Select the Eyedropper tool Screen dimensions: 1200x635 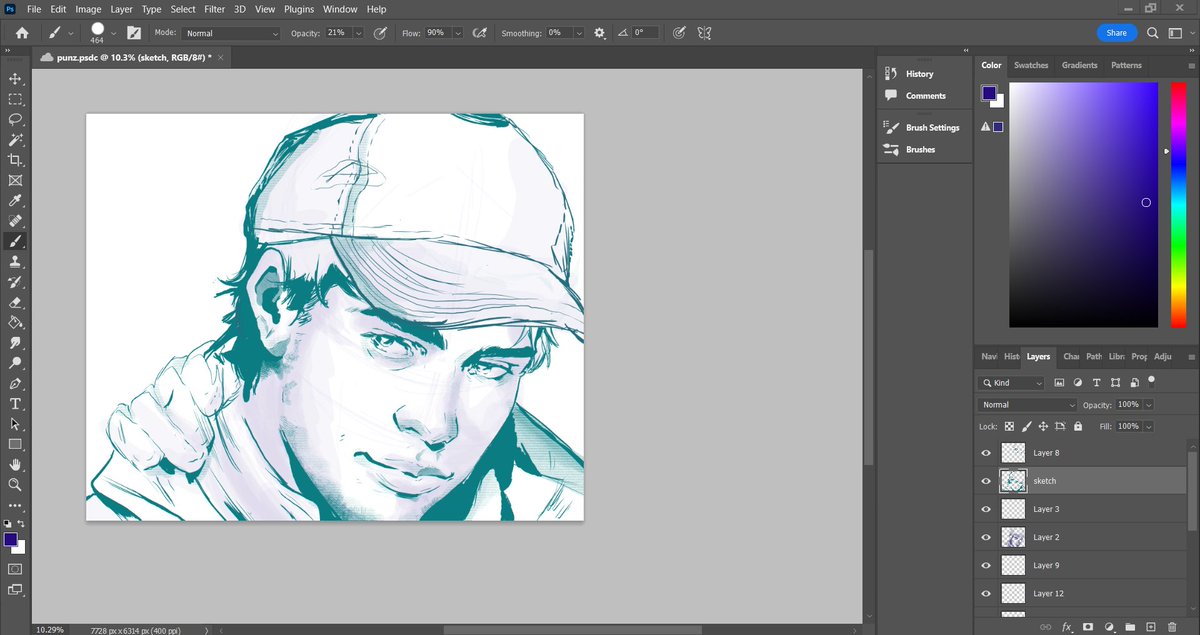pos(15,201)
